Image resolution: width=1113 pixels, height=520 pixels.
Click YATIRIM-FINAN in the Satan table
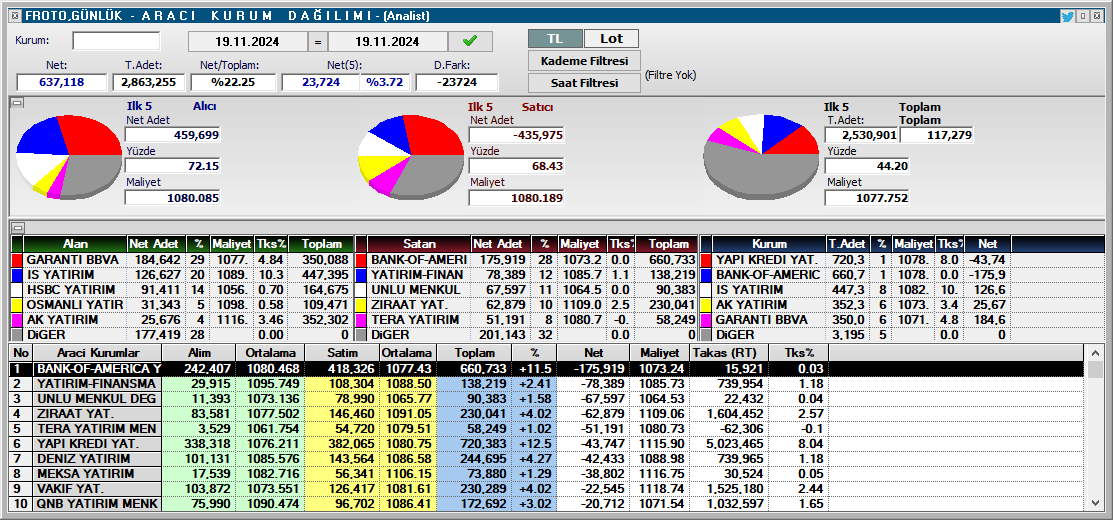(x=417, y=275)
